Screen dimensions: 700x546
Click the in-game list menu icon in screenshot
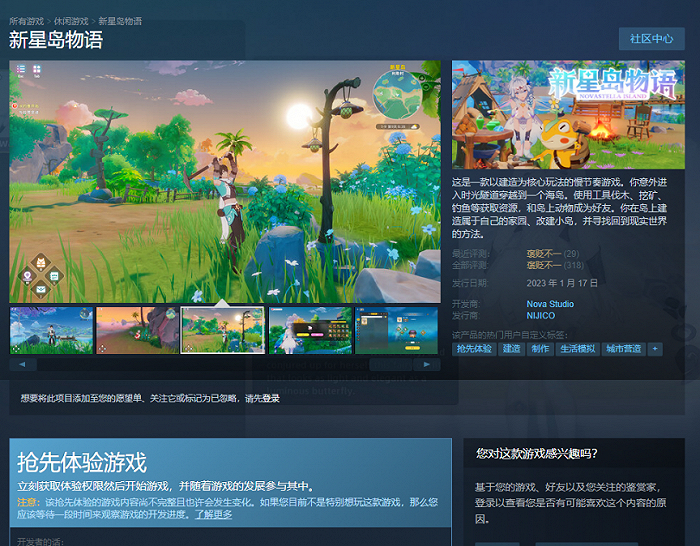pos(21,69)
